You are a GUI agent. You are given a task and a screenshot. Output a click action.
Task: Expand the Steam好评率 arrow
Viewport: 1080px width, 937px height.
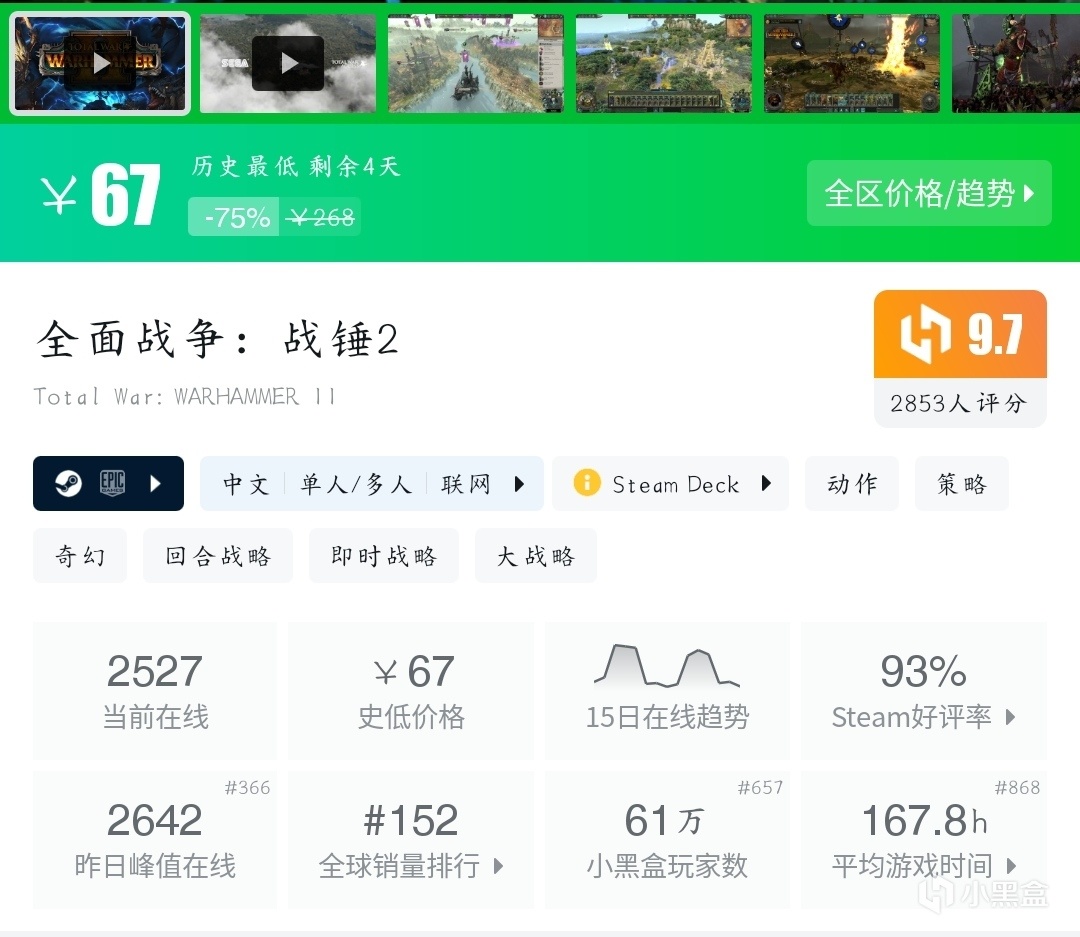(1010, 717)
